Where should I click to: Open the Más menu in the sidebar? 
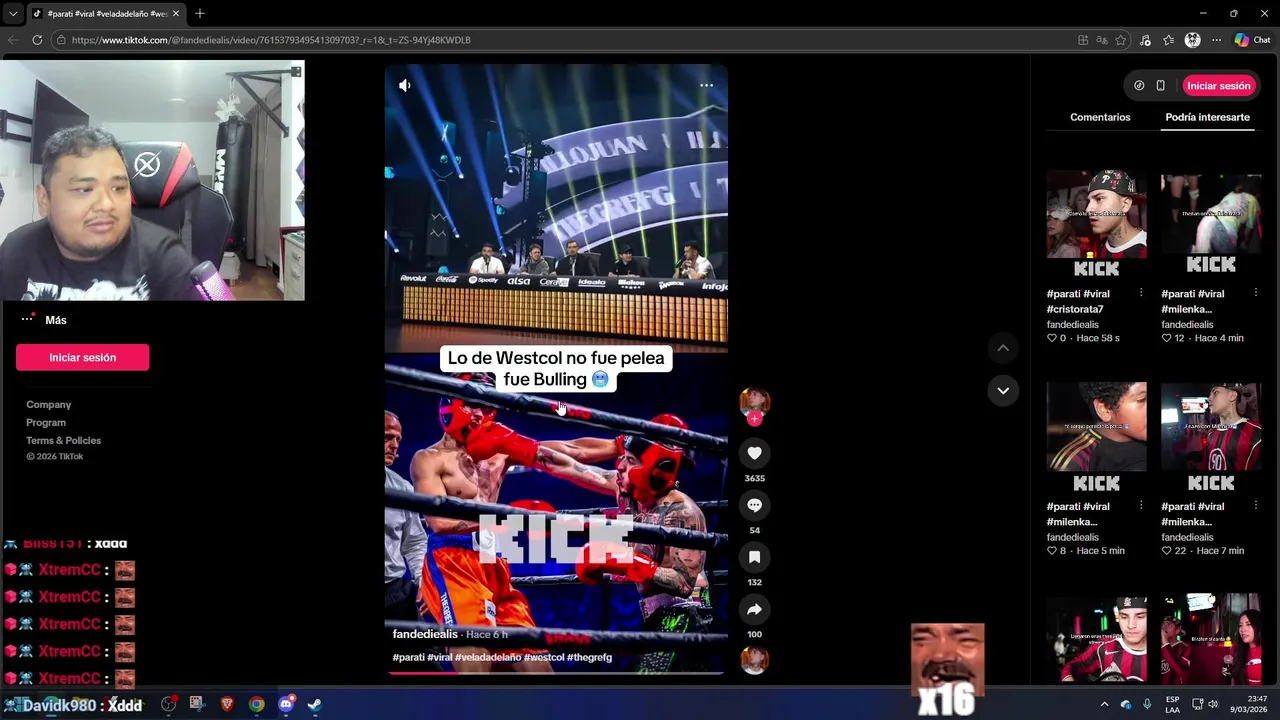tap(44, 320)
